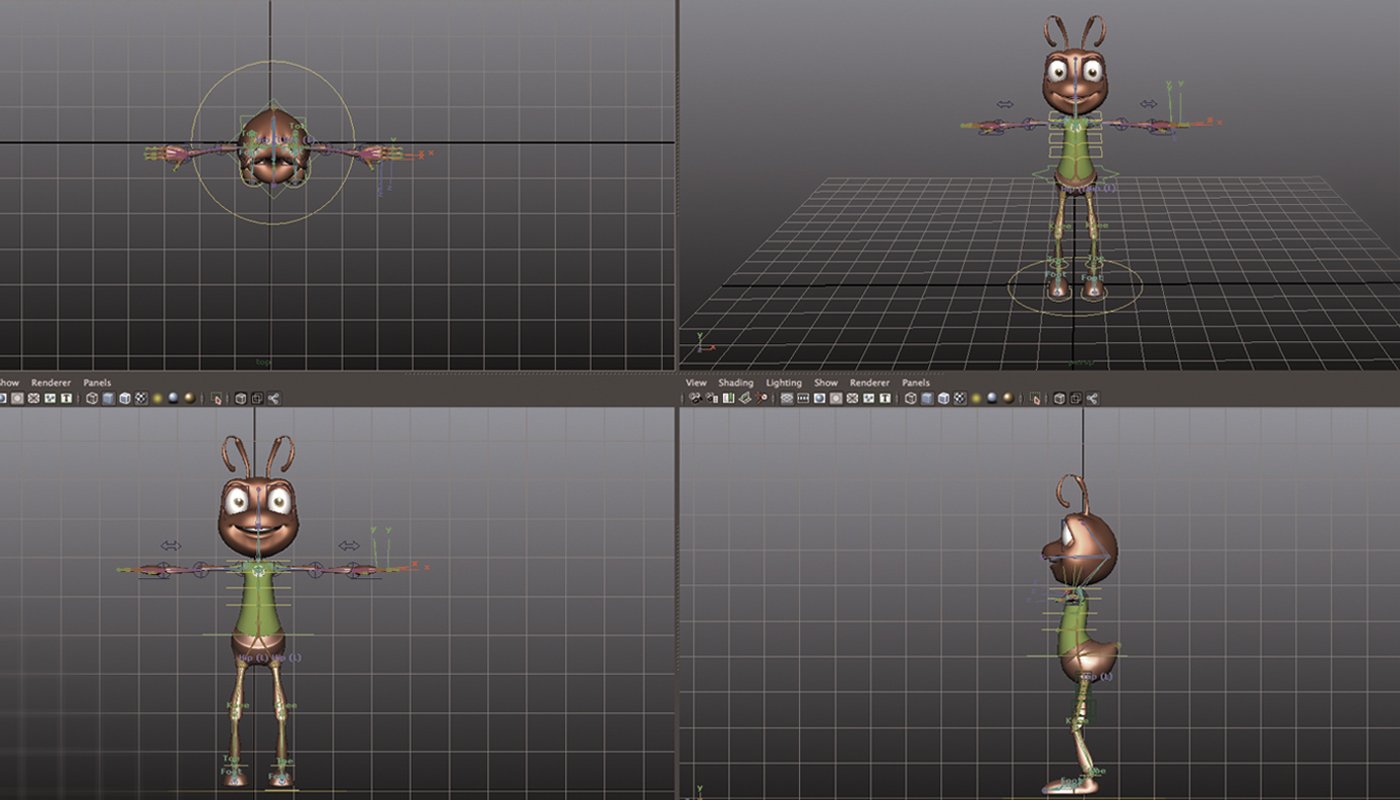Click the textured checker icon in side view toolbar
The image size is (1400, 800).
(x=960, y=398)
